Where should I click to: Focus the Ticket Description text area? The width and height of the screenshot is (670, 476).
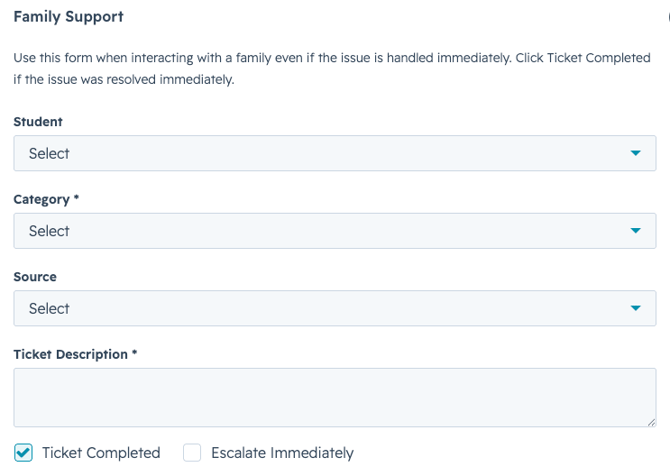tap(335, 397)
